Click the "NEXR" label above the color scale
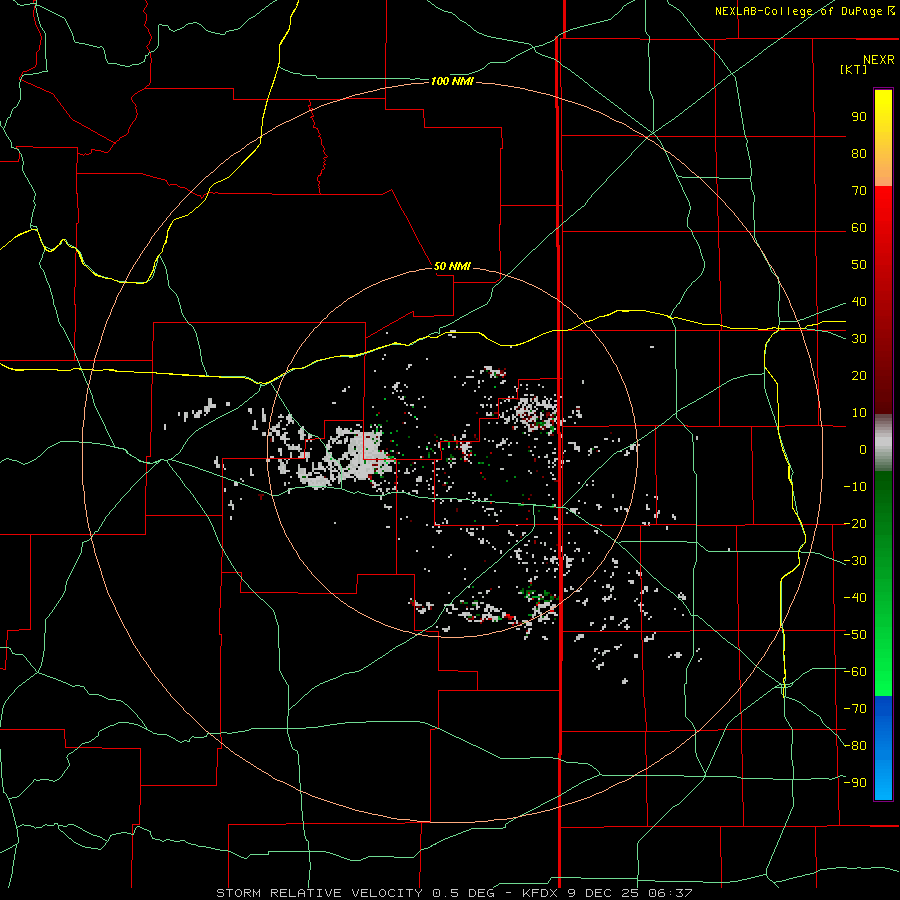The image size is (900, 900). [x=879, y=60]
